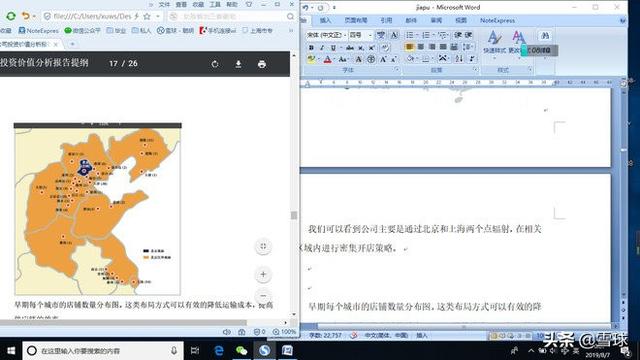
Task: Click the Find binoculars icon
Action: (x=545, y=36)
